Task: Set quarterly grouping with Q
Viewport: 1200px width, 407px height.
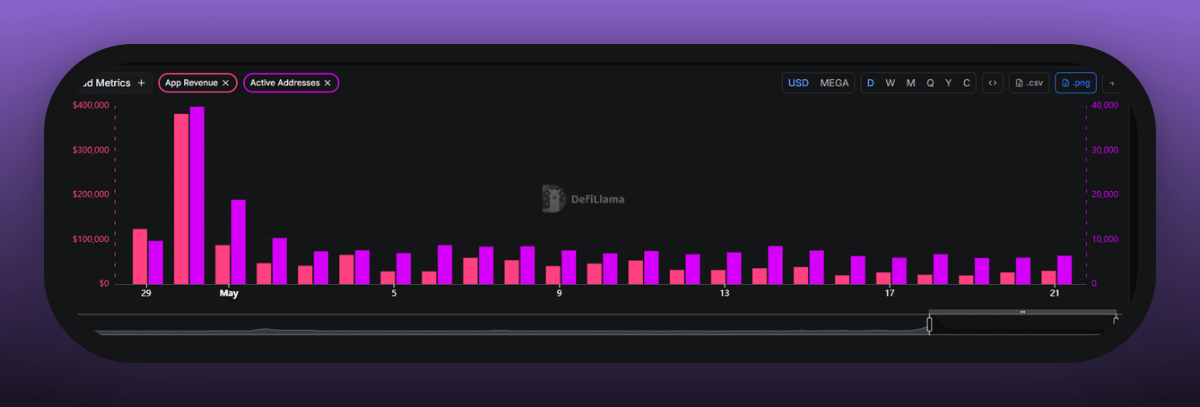Action: tap(930, 83)
